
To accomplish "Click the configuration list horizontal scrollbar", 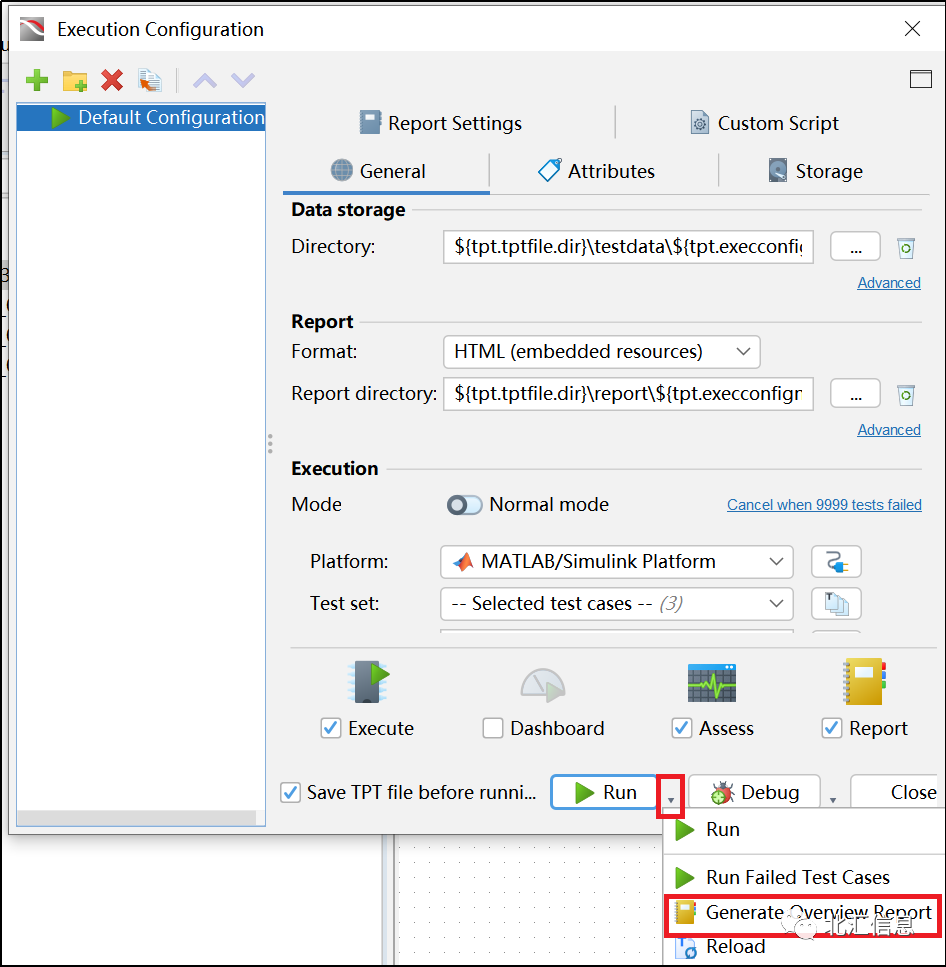I will tap(137, 817).
